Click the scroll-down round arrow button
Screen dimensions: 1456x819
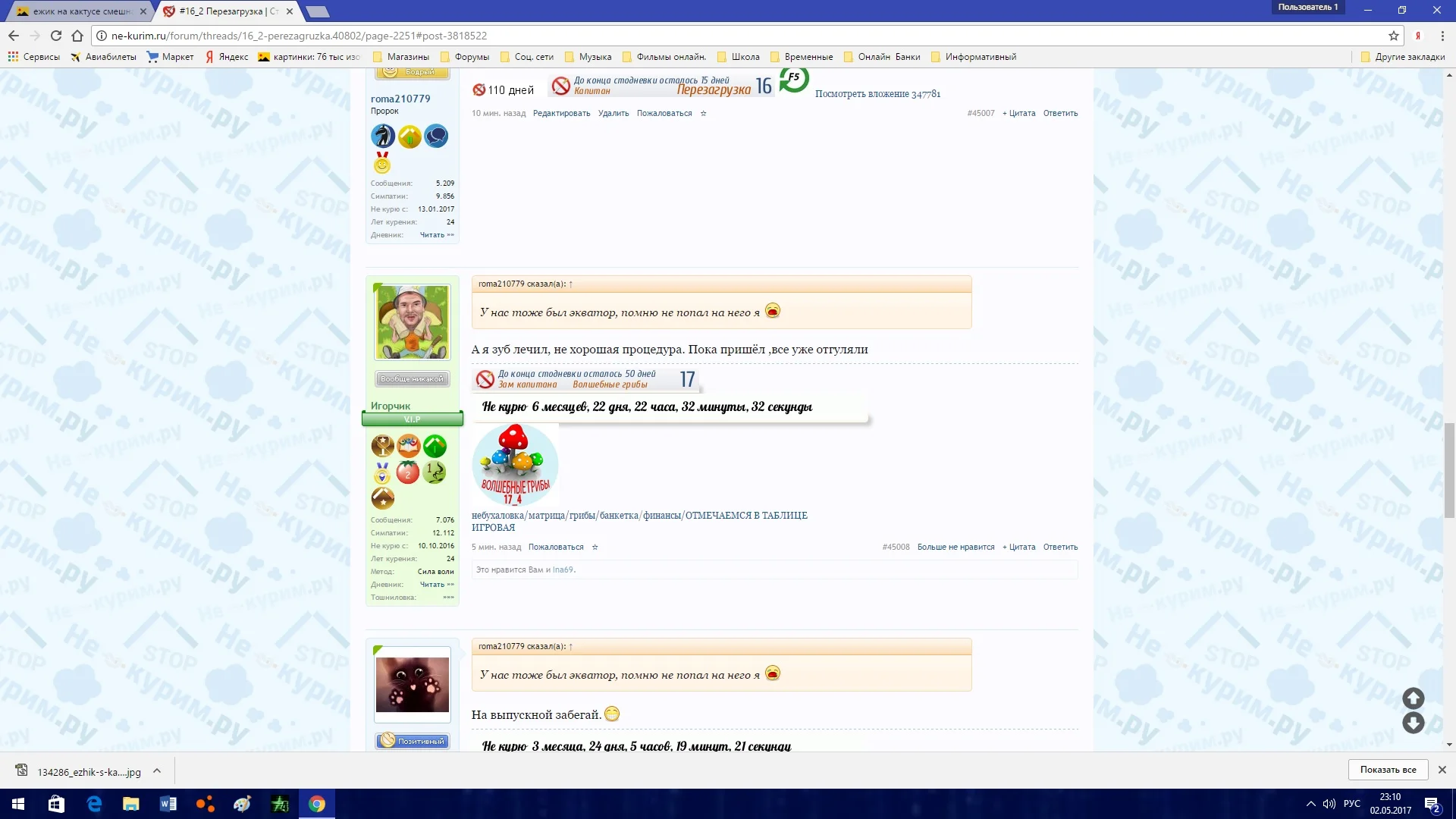click(x=1413, y=723)
